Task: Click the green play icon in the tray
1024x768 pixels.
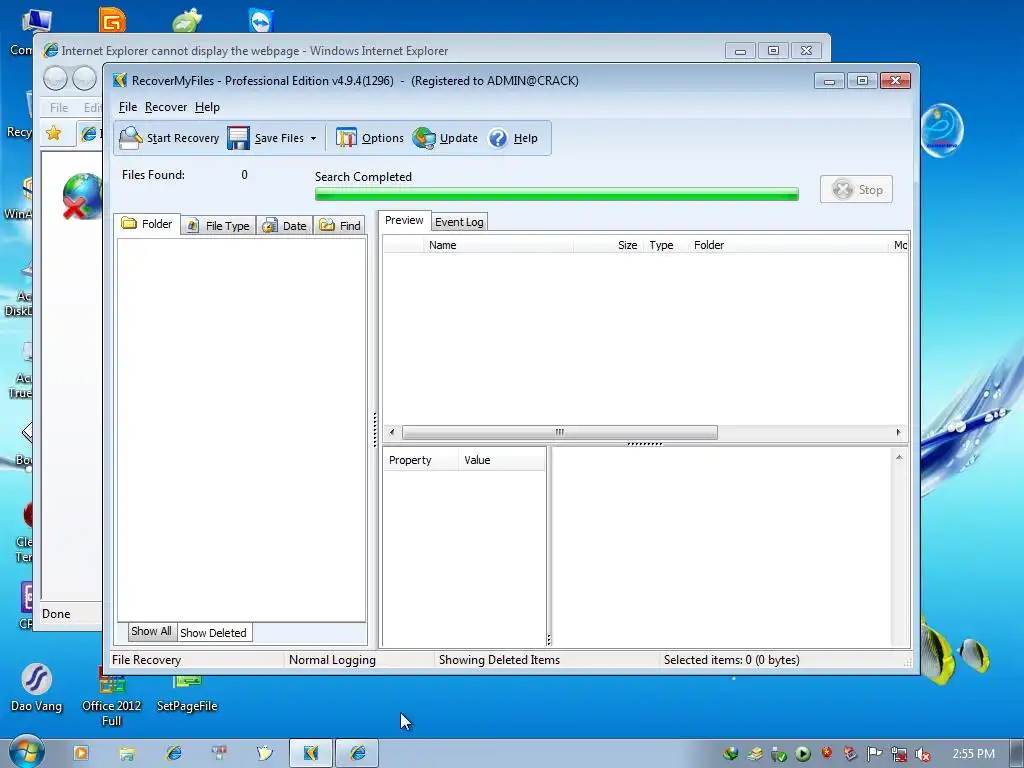Action: click(x=803, y=754)
